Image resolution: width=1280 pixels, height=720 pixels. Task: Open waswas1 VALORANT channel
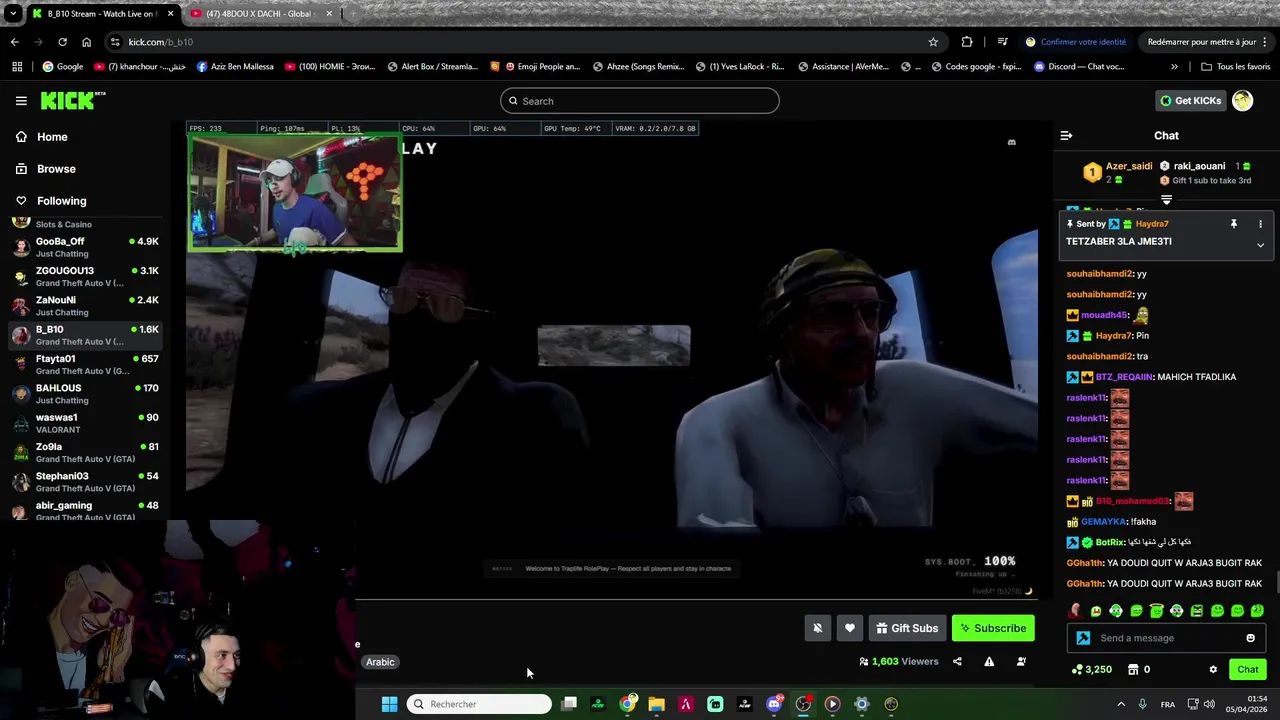tap(85, 423)
